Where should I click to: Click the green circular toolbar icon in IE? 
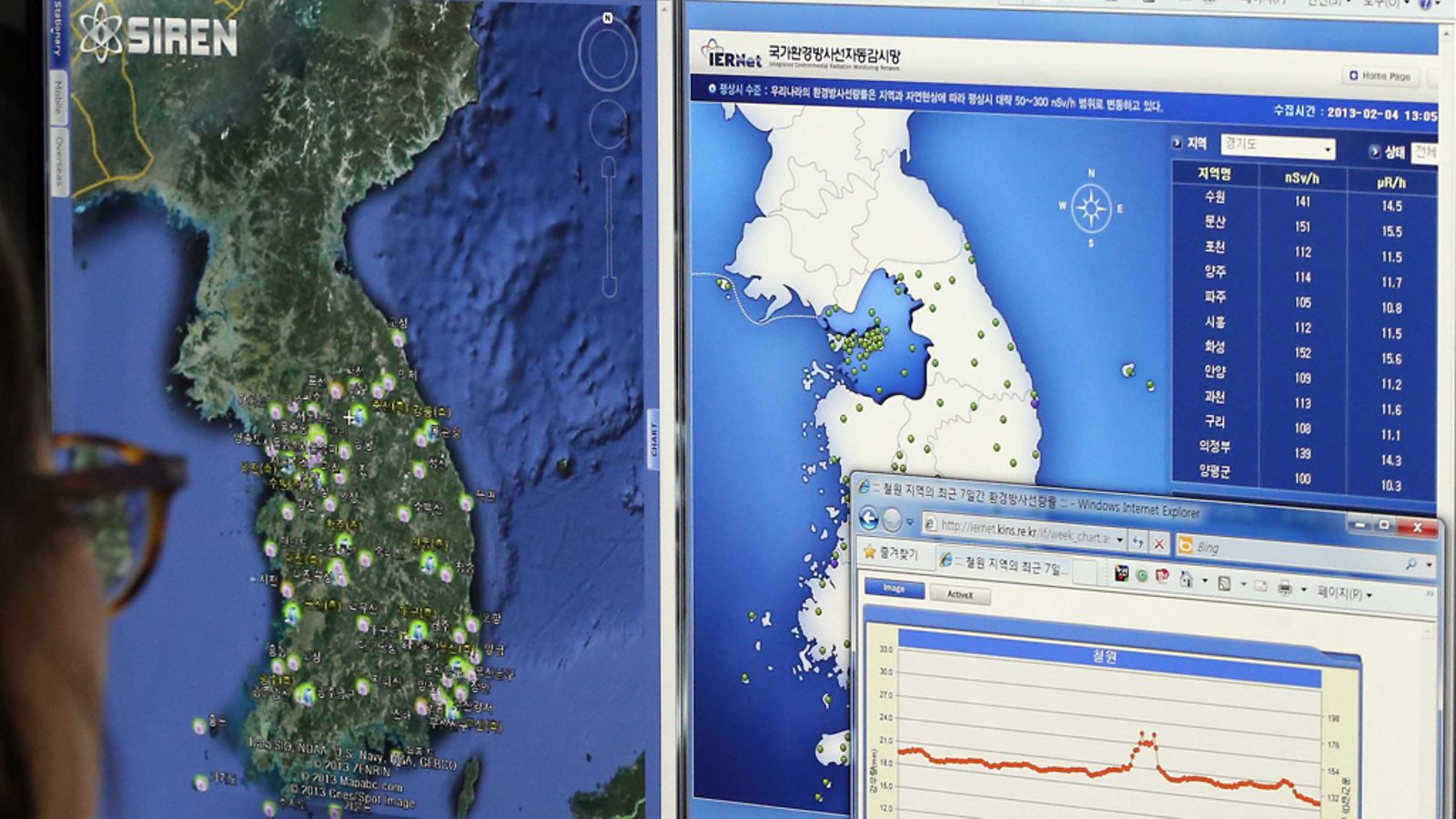(1142, 575)
